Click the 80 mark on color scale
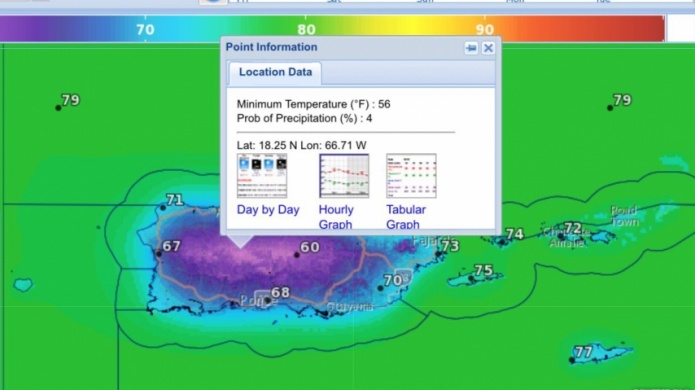The width and height of the screenshot is (695, 390). pyautogui.click(x=306, y=29)
